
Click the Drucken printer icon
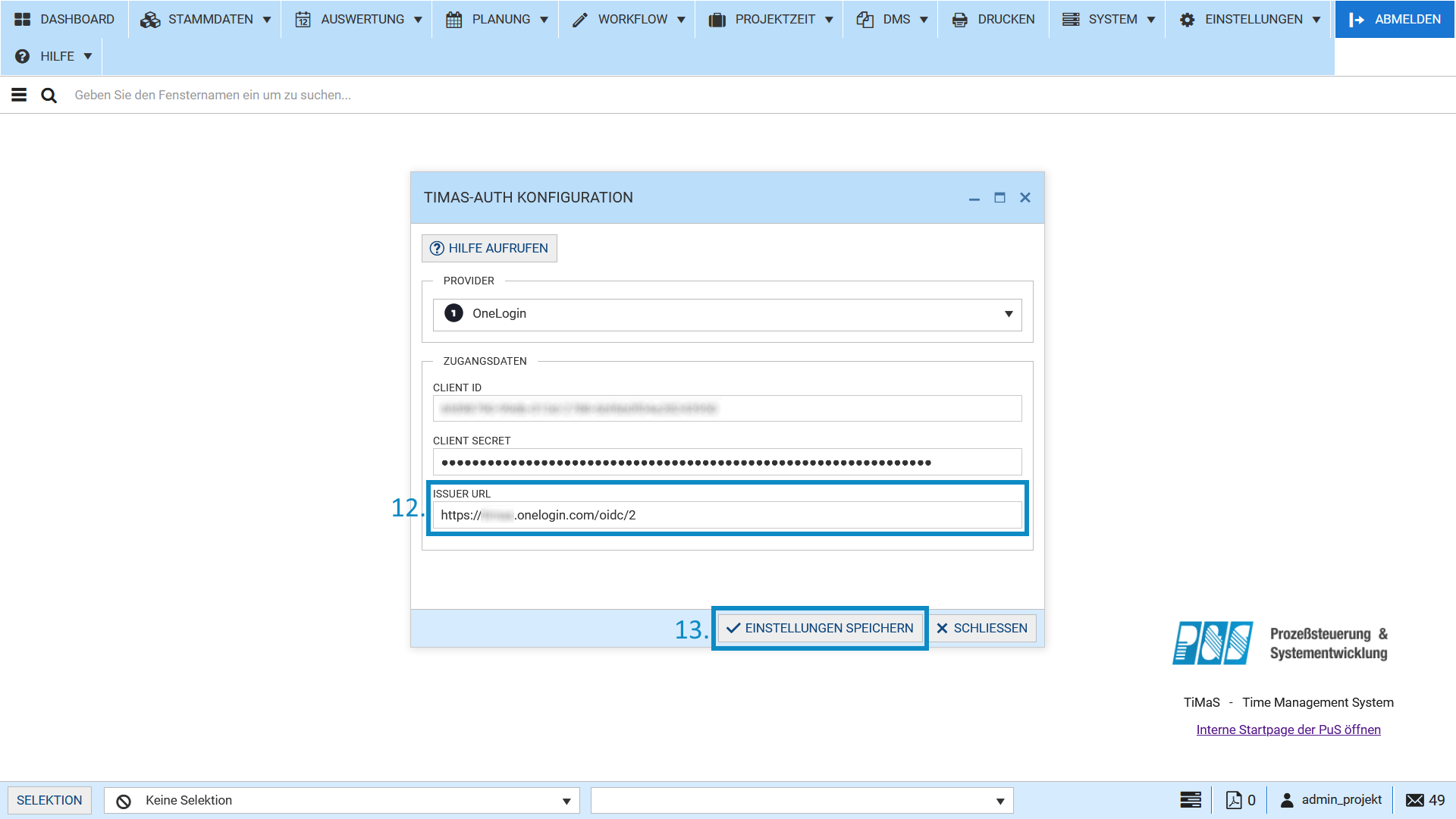pos(960,20)
